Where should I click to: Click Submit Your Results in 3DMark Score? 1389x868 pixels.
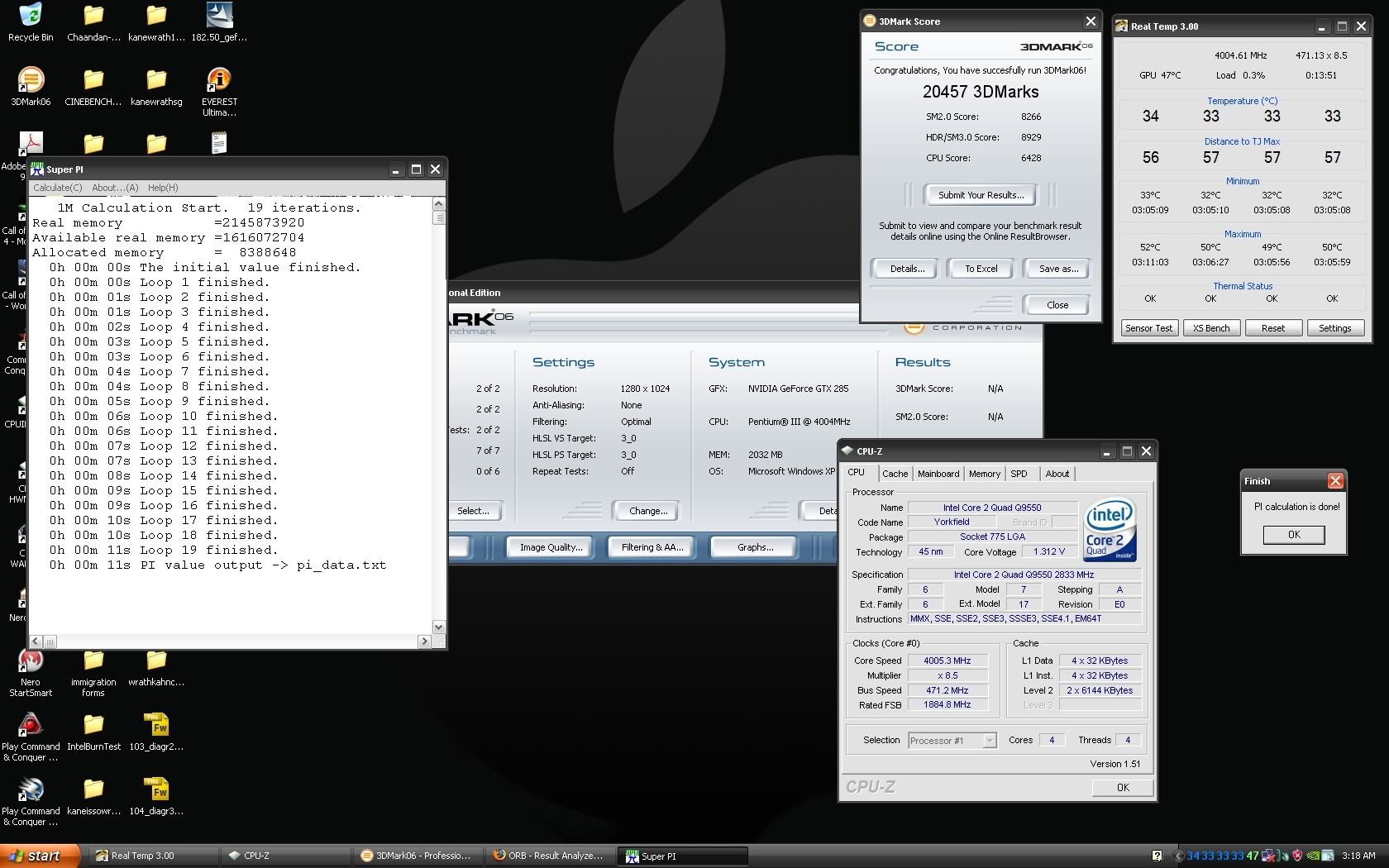pyautogui.click(x=981, y=195)
